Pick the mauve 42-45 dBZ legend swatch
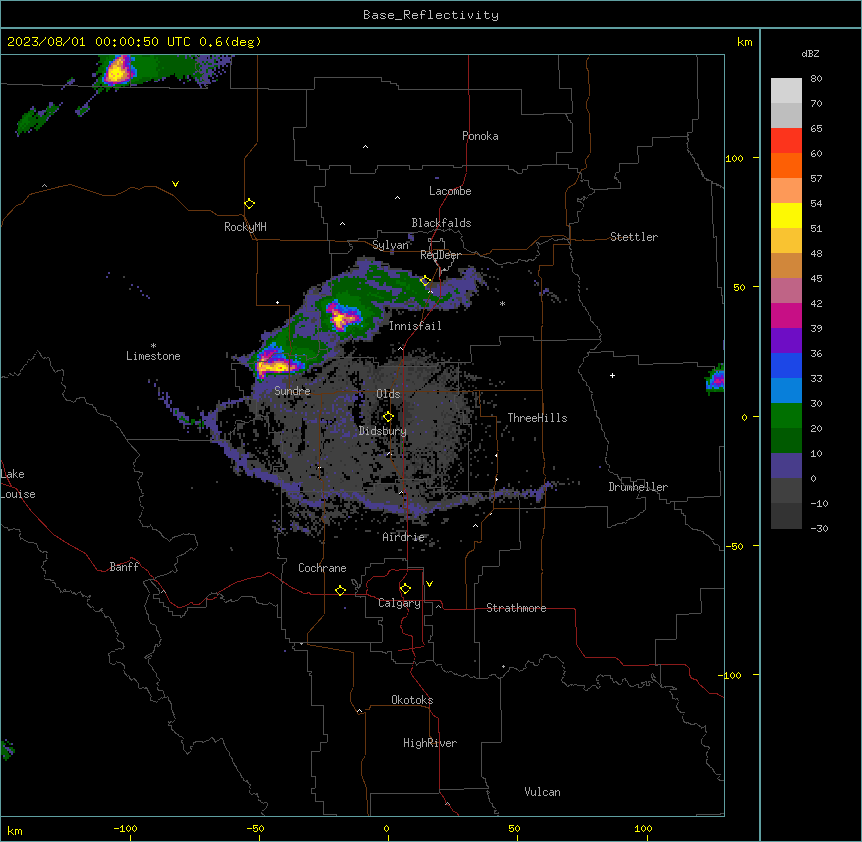The height and width of the screenshot is (842, 862). tap(786, 291)
